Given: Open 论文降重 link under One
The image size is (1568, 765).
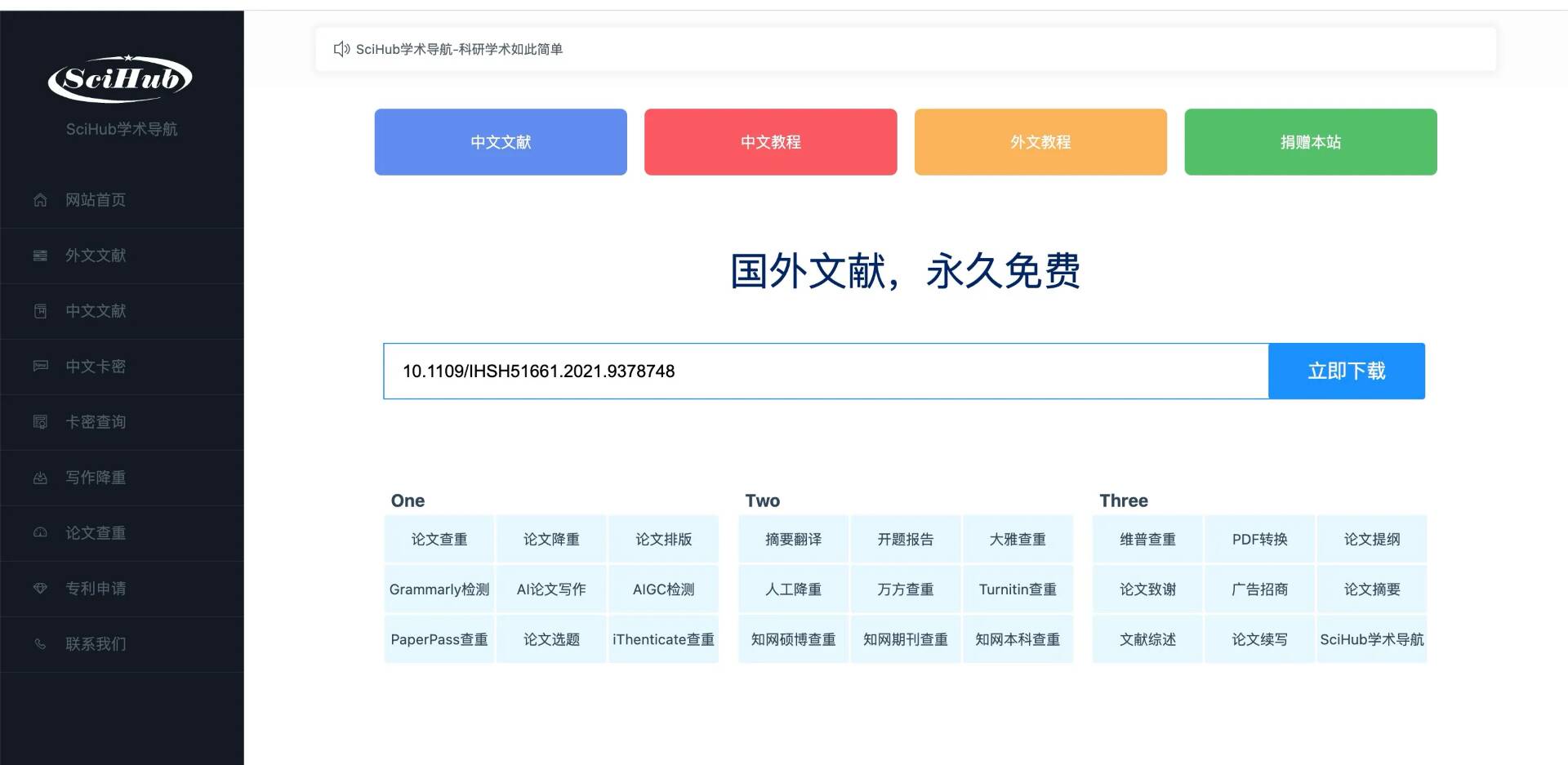Looking at the screenshot, I should click(x=551, y=540).
